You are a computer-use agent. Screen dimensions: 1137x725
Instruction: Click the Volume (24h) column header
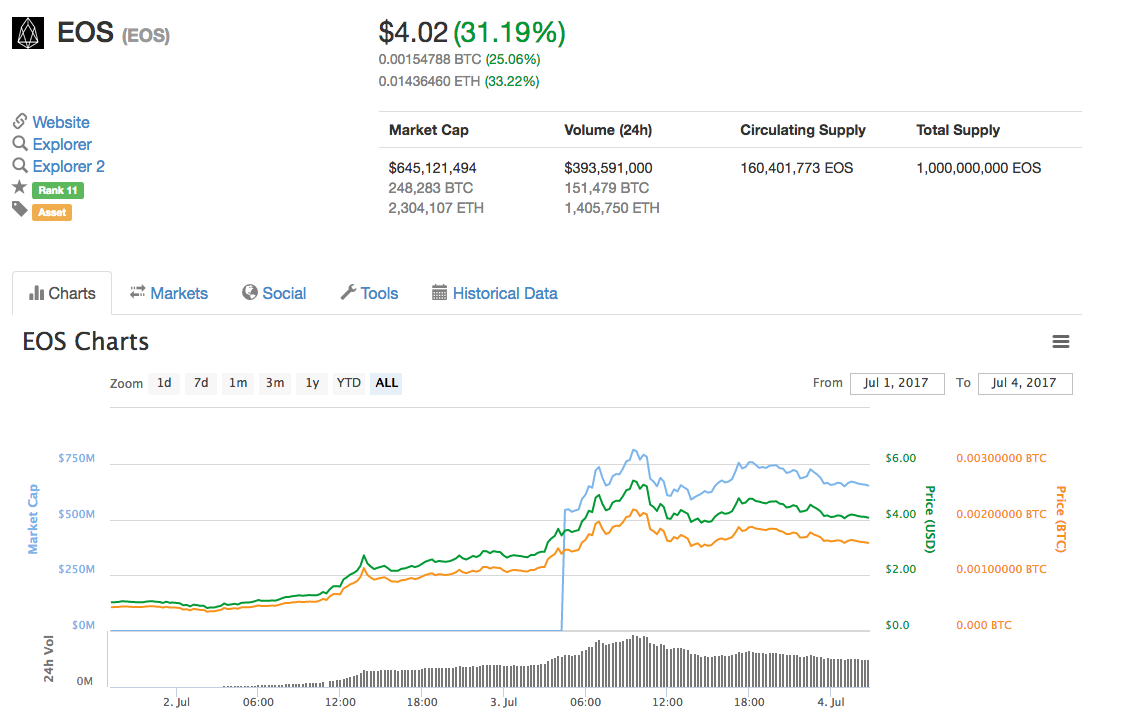click(x=608, y=130)
